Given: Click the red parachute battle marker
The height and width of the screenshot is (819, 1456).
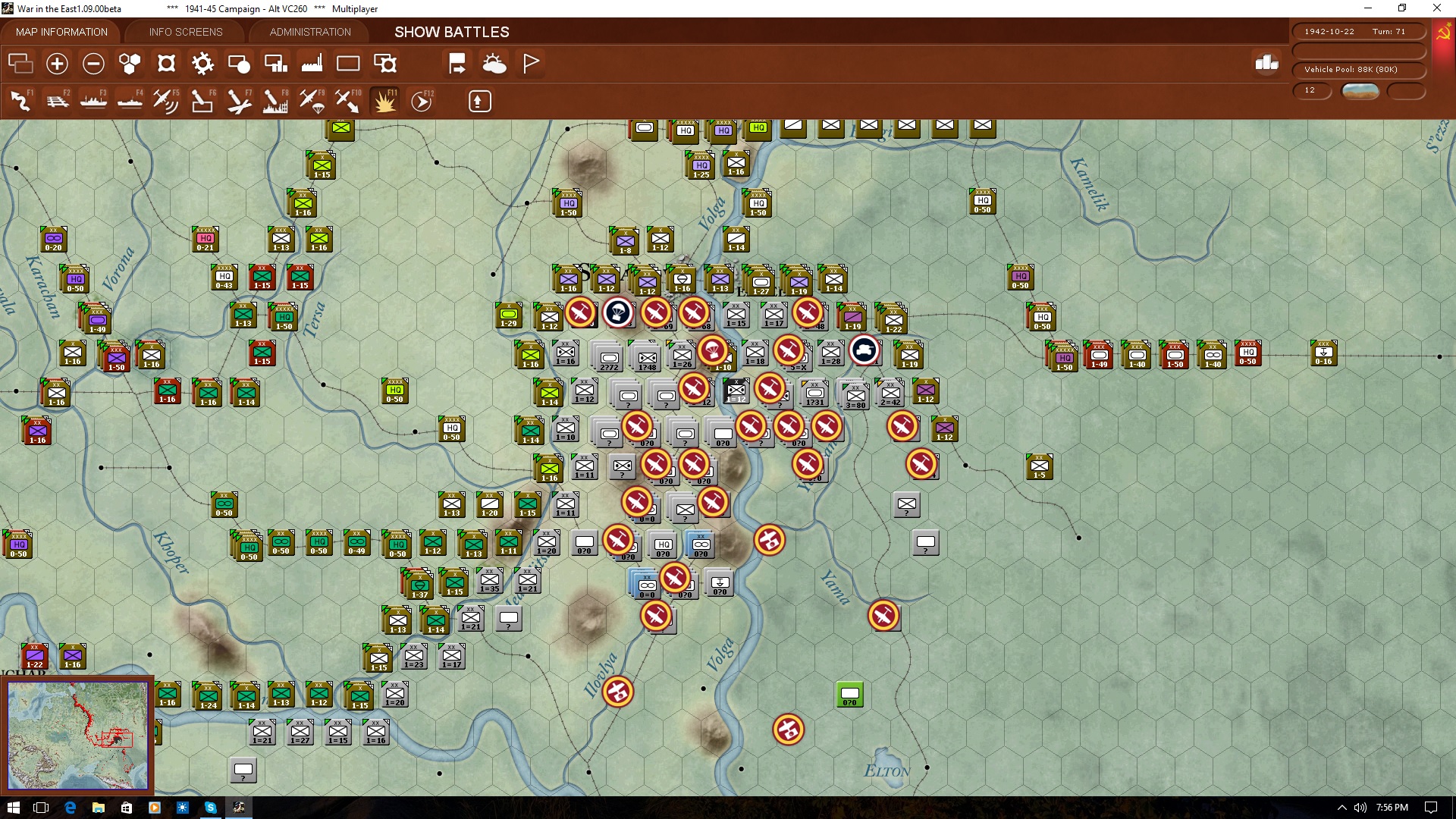Looking at the screenshot, I should [713, 350].
